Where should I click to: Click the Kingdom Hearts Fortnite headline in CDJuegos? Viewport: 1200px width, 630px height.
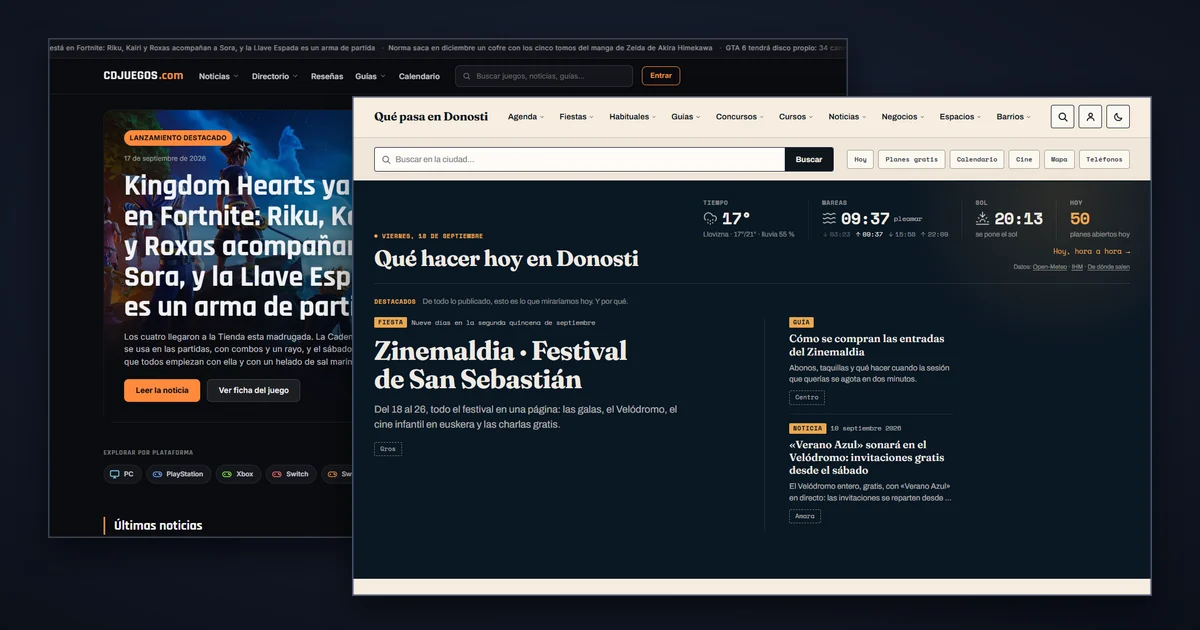[237, 246]
